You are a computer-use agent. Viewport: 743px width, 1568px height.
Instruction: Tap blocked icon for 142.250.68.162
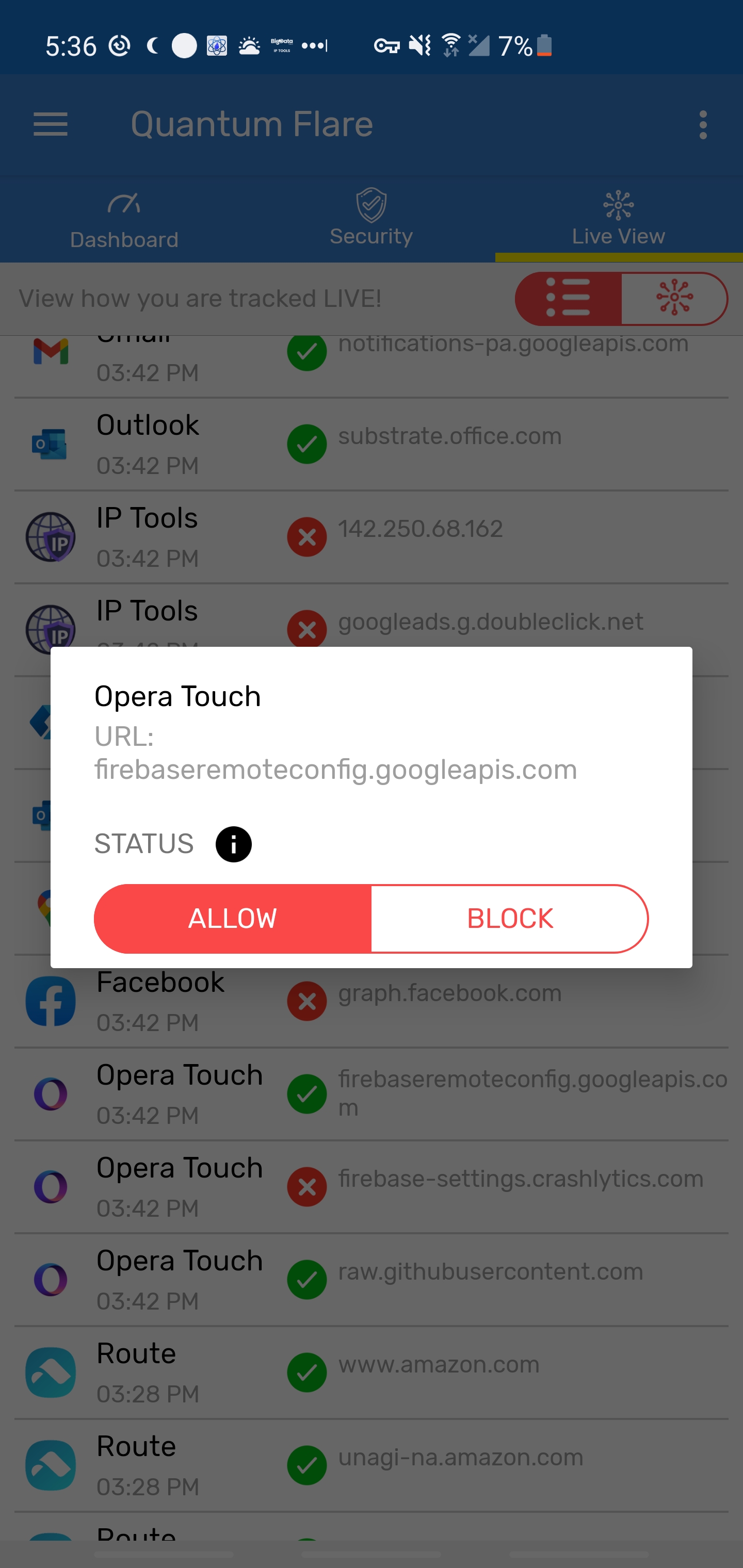click(x=307, y=537)
